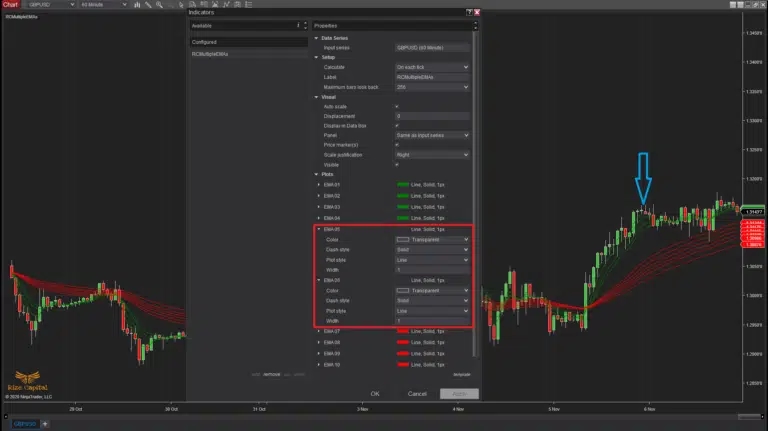Open the Calculate dropdown

coord(432,67)
